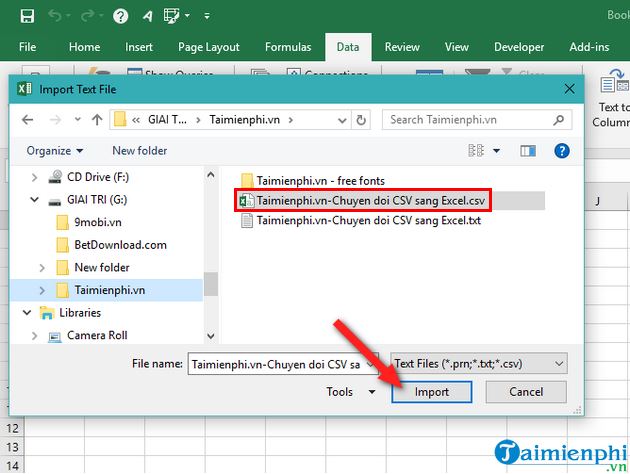Open the Organize menu
Viewport: 630px width, 474px height.
[55, 151]
